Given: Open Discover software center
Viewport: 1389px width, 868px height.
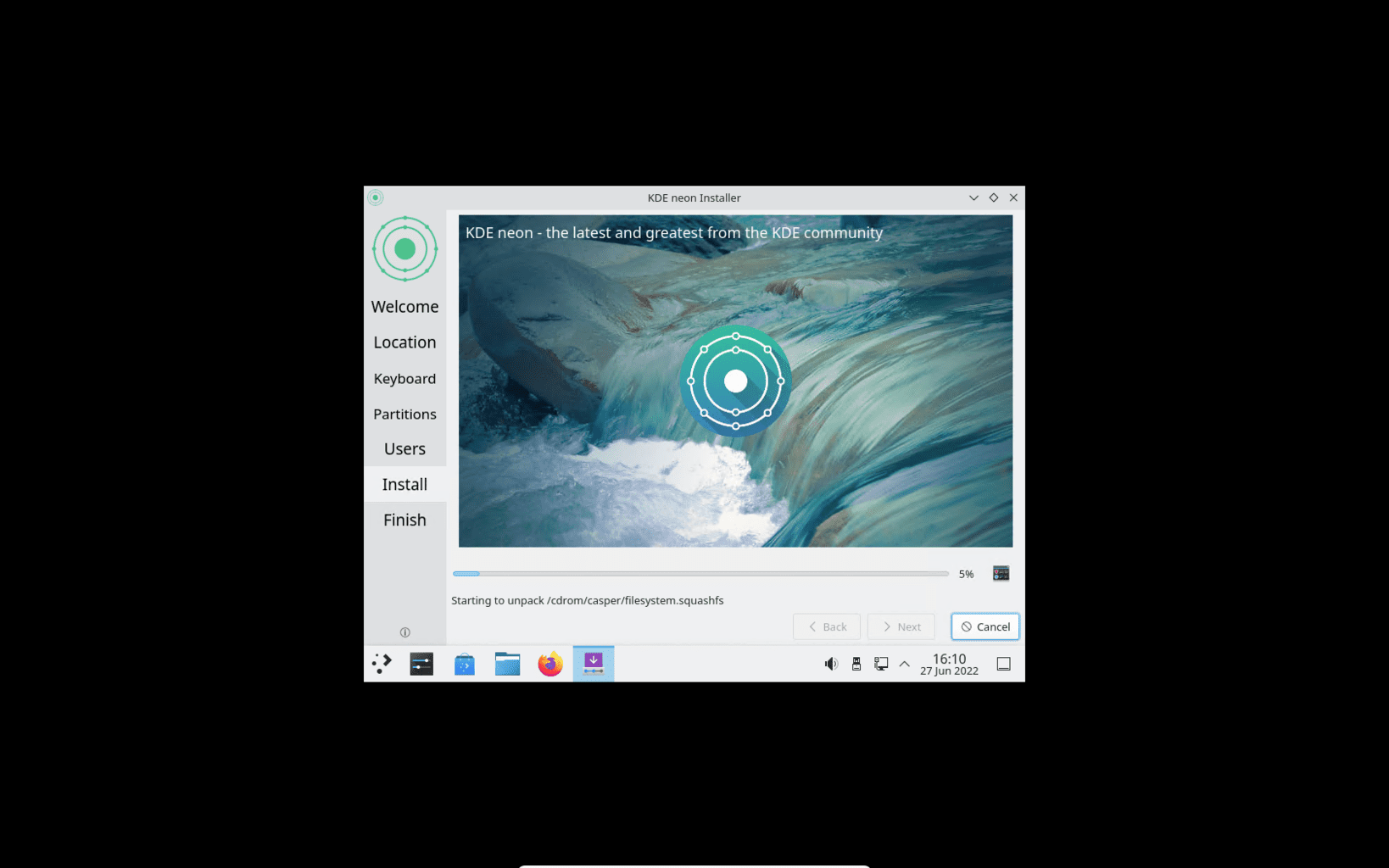Looking at the screenshot, I should pyautogui.click(x=465, y=665).
